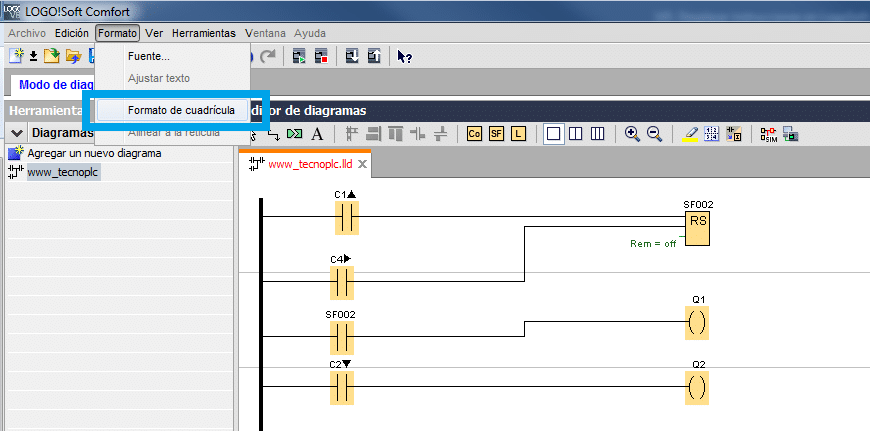
Task: Click the close file folder icon
Action: (73, 55)
